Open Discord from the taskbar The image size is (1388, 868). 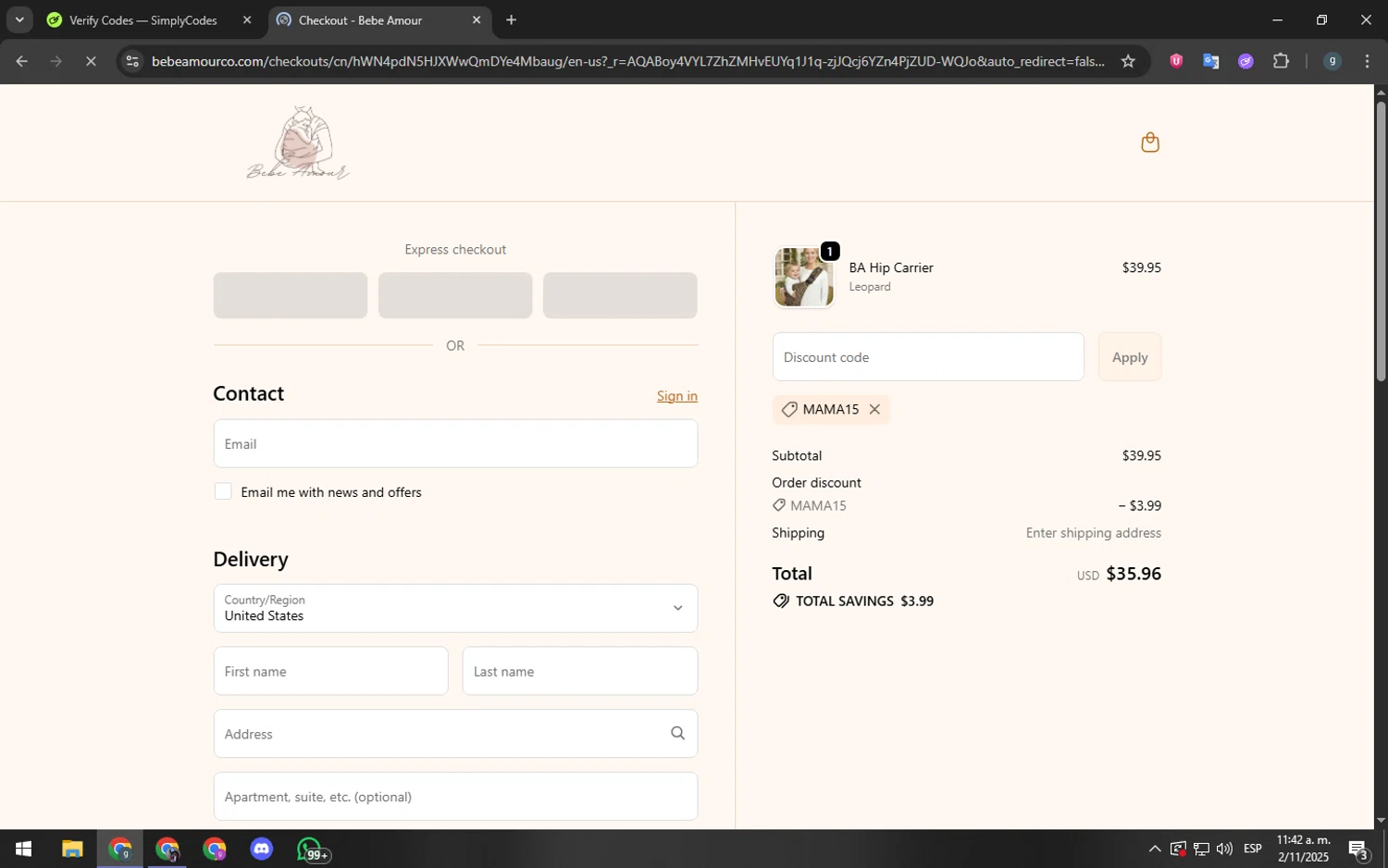point(262,849)
